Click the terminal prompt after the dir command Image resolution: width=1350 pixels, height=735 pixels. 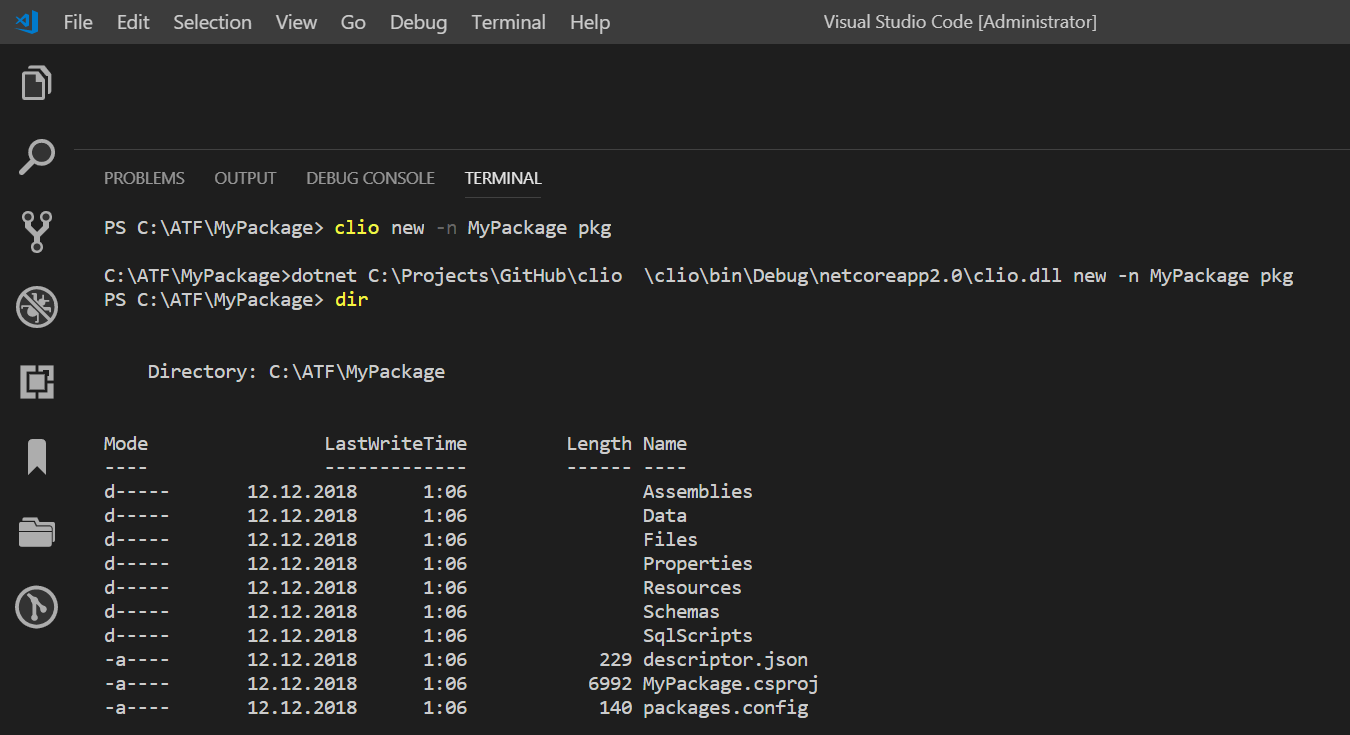(x=351, y=299)
